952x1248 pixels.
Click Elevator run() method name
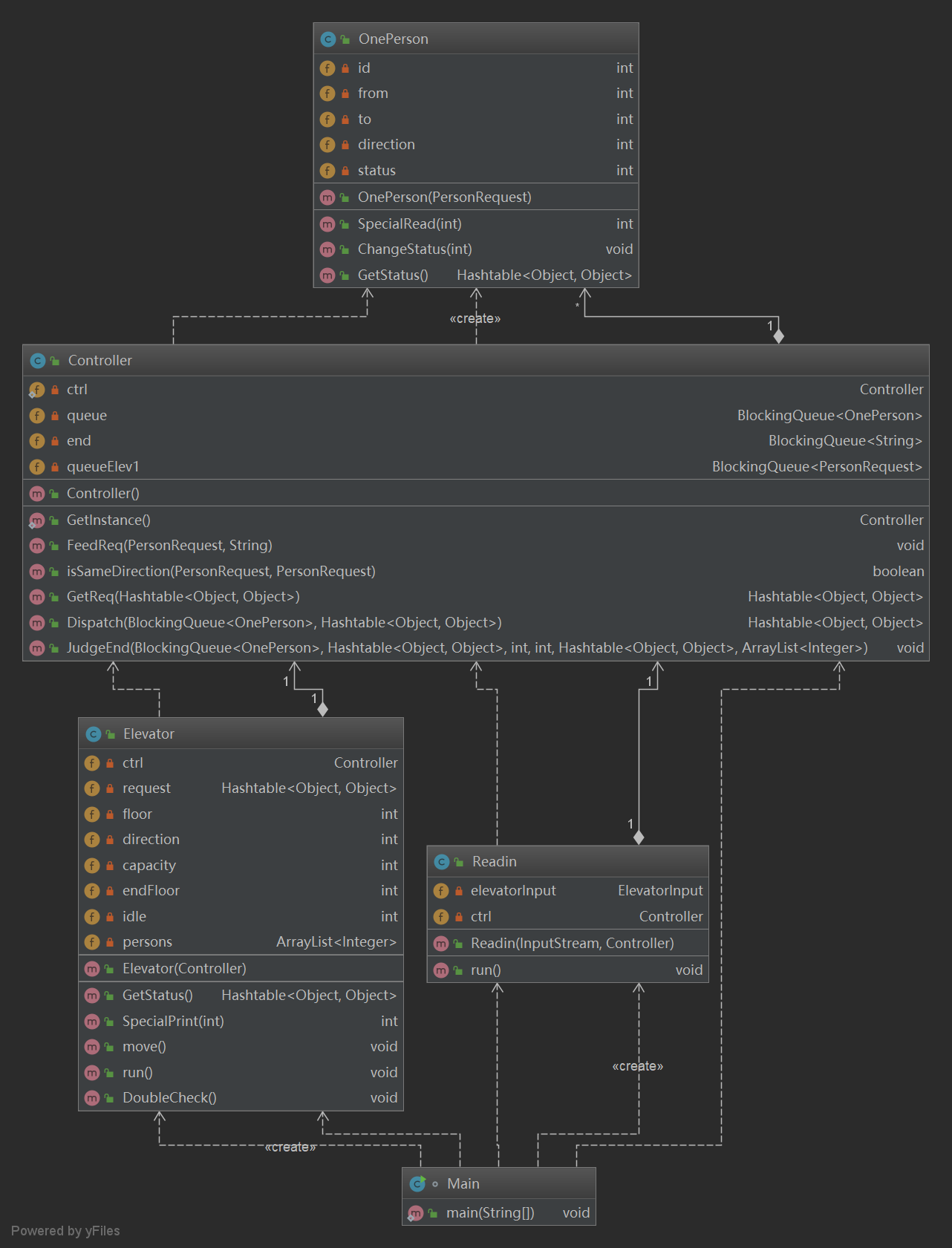tap(137, 1072)
